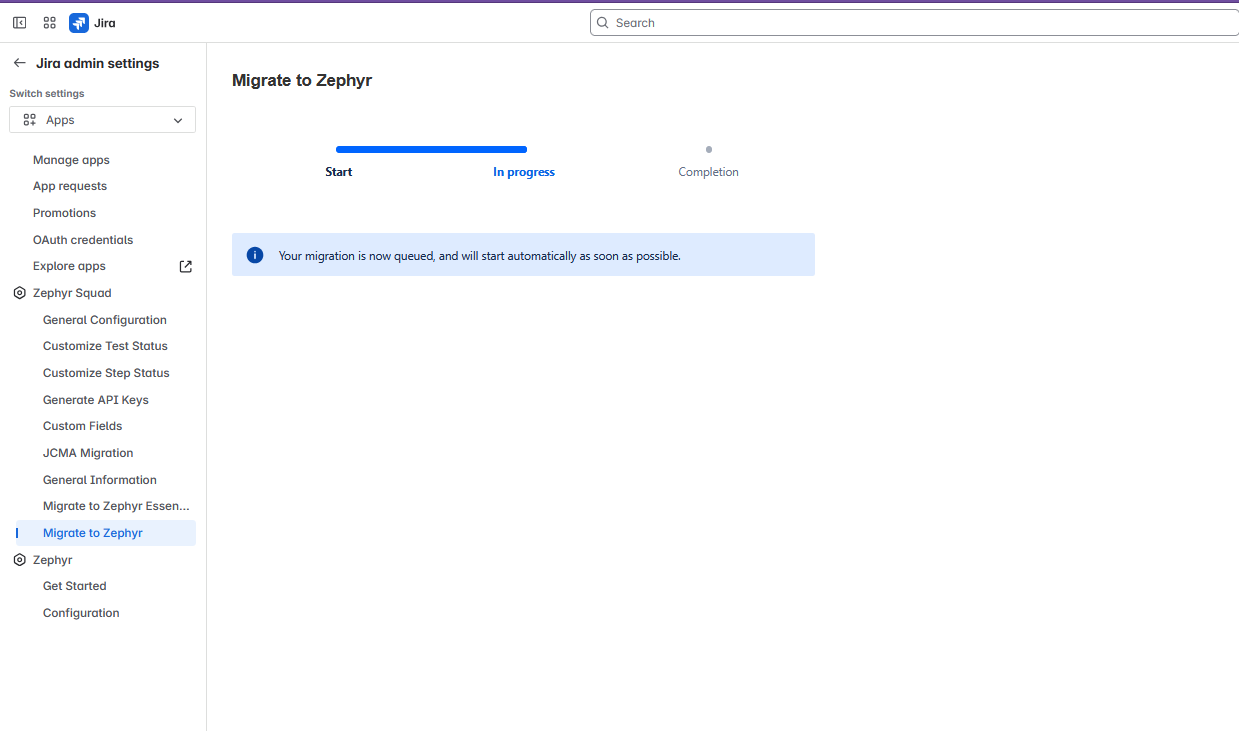
Task: Open the JCMA Migration page
Action: pos(87,452)
